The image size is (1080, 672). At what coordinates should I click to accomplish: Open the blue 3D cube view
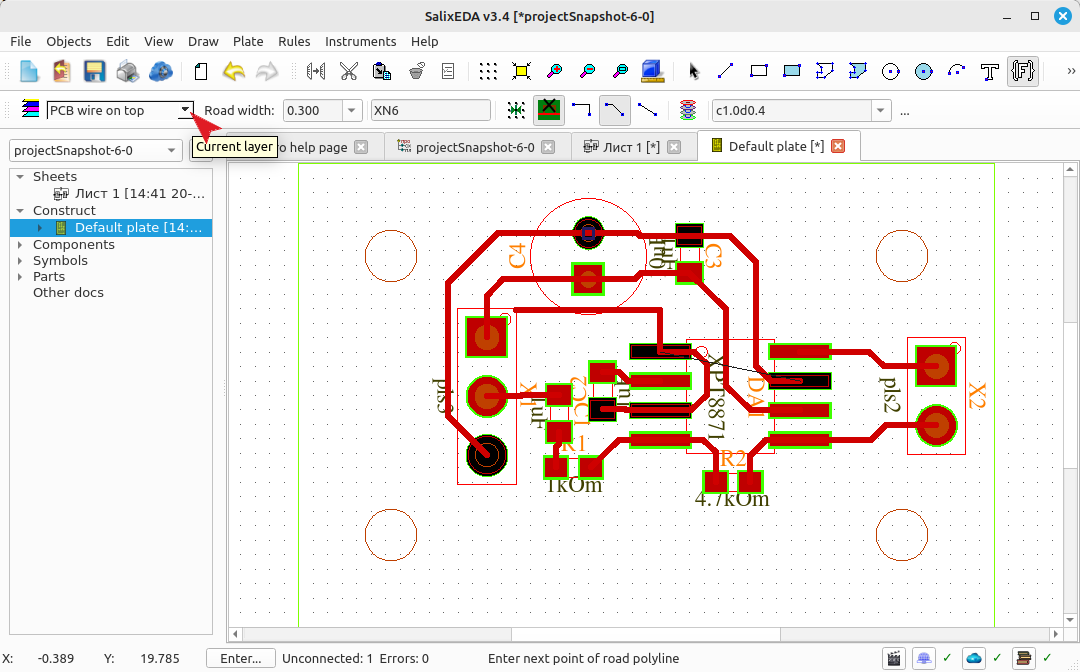click(x=652, y=71)
